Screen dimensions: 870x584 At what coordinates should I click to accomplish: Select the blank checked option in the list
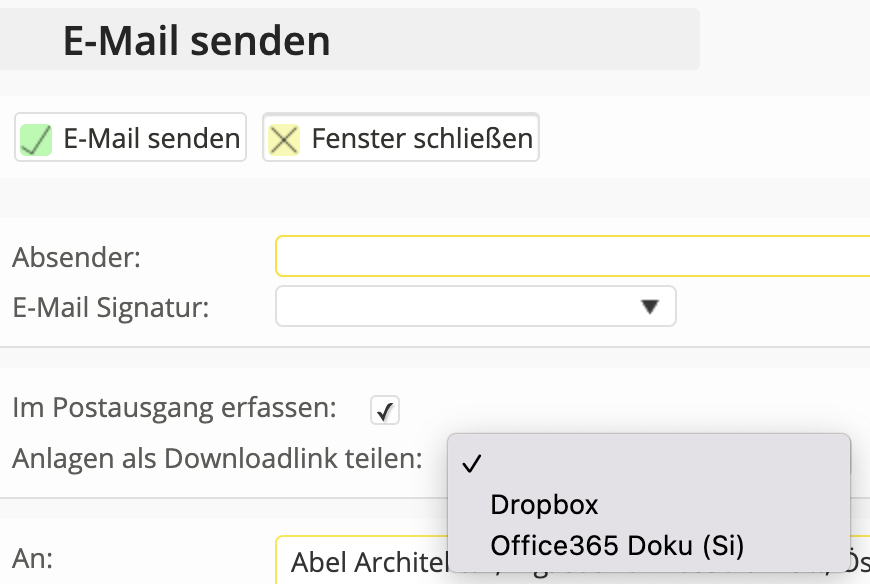click(640, 464)
